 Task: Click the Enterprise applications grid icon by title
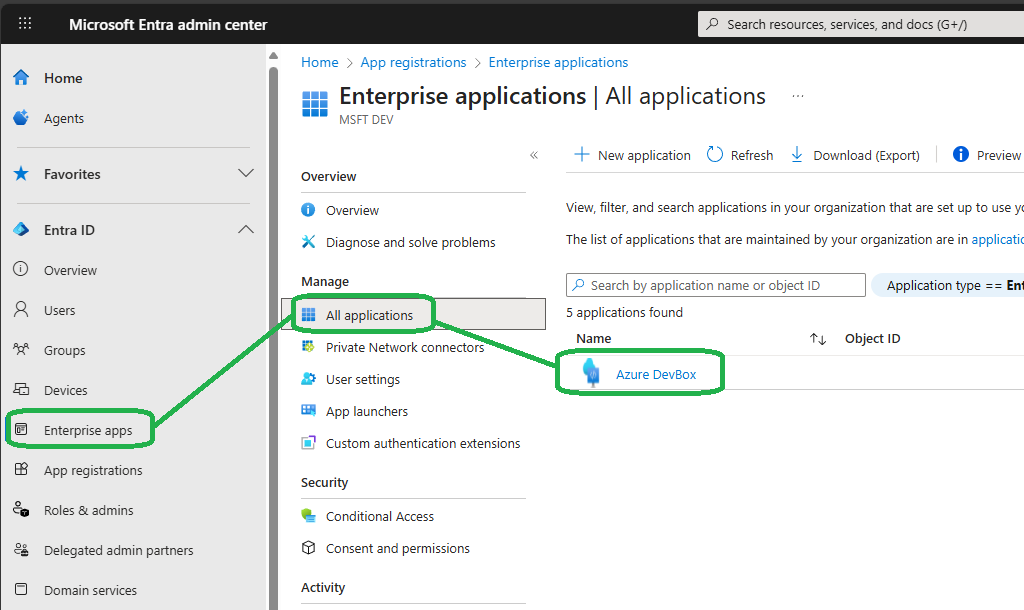315,104
